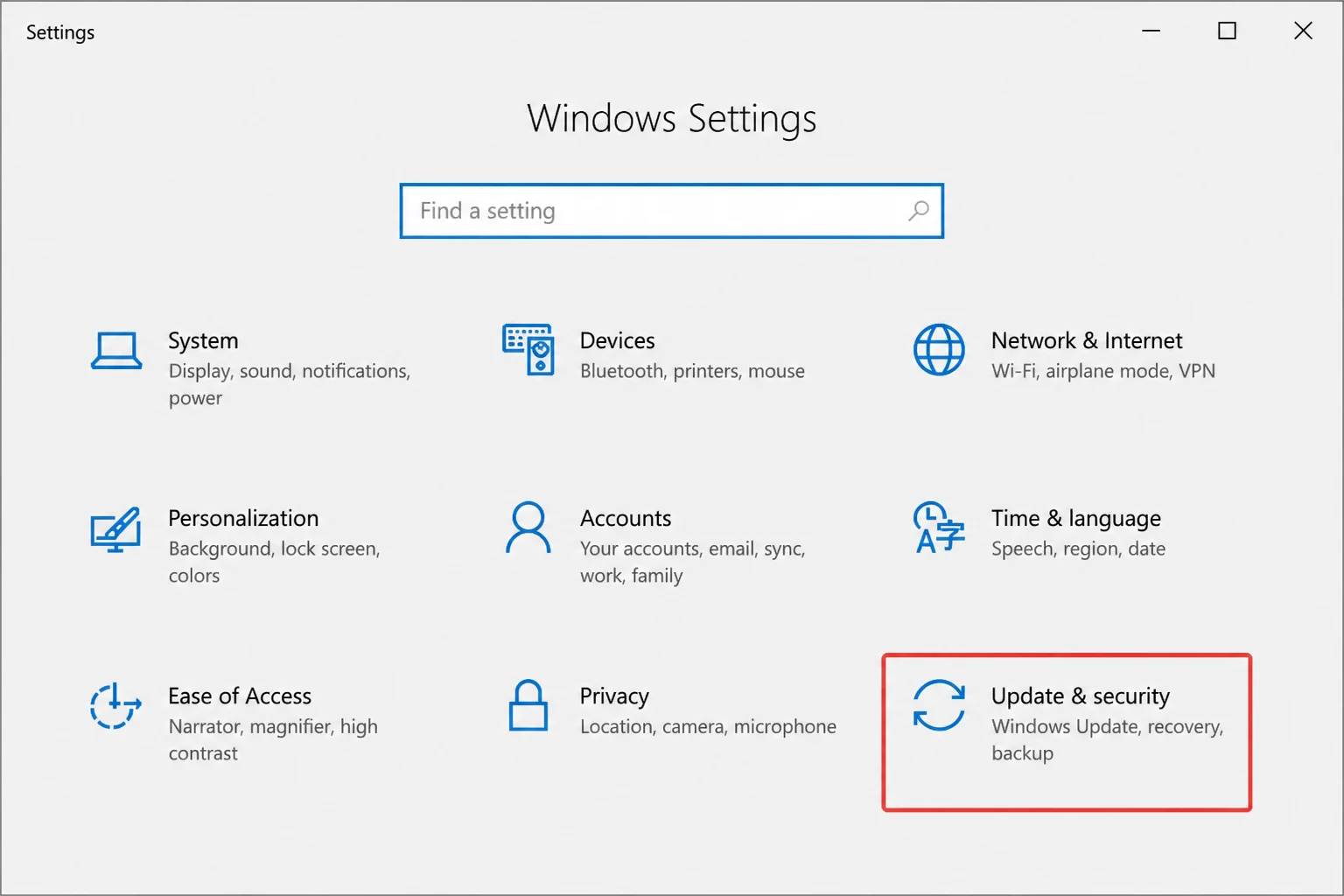Image resolution: width=1344 pixels, height=896 pixels.
Task: Open the Update & security arrows icon
Action: [939, 705]
